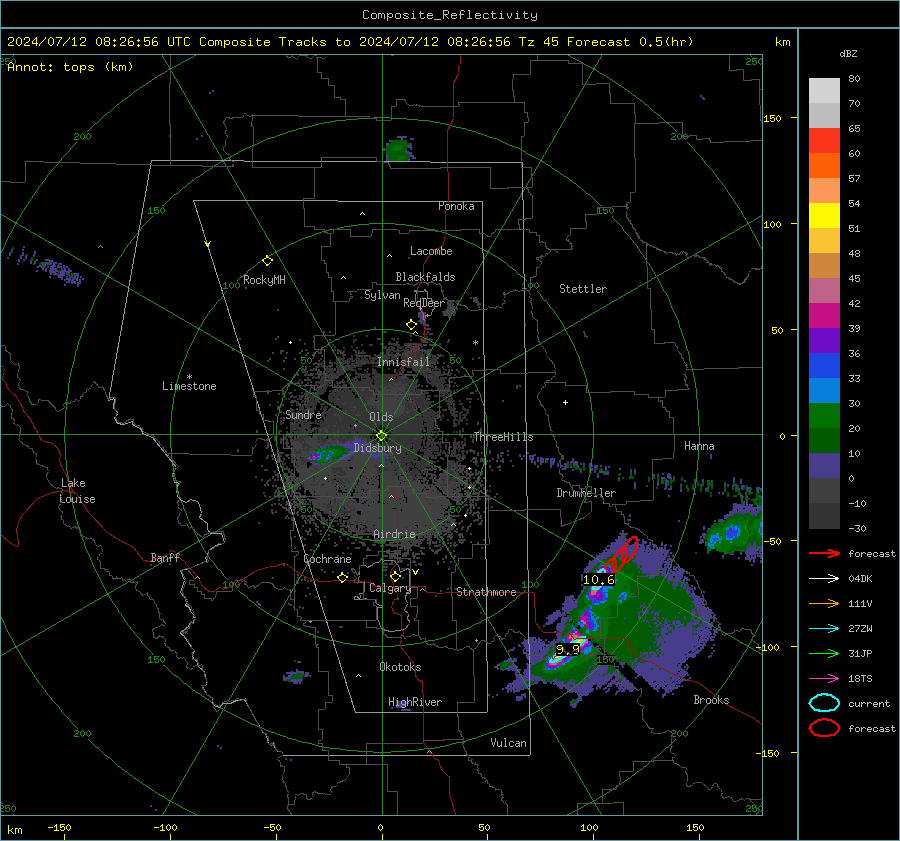
Task: Click the storm top label 9.9
Action: (568, 649)
